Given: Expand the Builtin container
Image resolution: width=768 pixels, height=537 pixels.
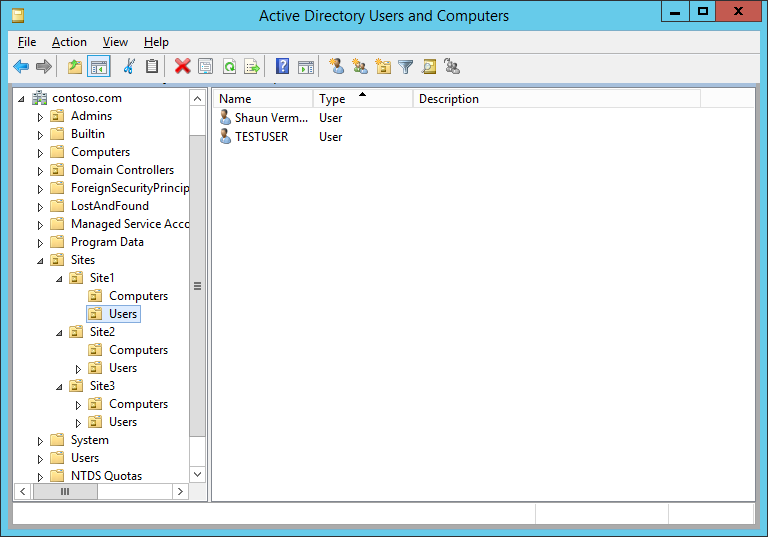Looking at the screenshot, I should click(x=40, y=135).
